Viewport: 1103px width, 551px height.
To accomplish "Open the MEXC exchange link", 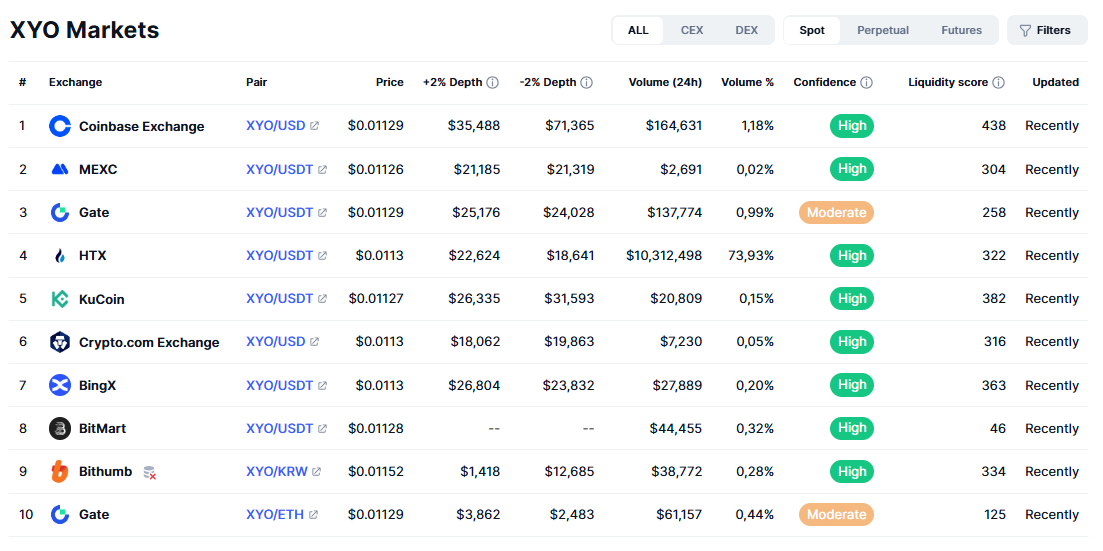I will coord(98,170).
